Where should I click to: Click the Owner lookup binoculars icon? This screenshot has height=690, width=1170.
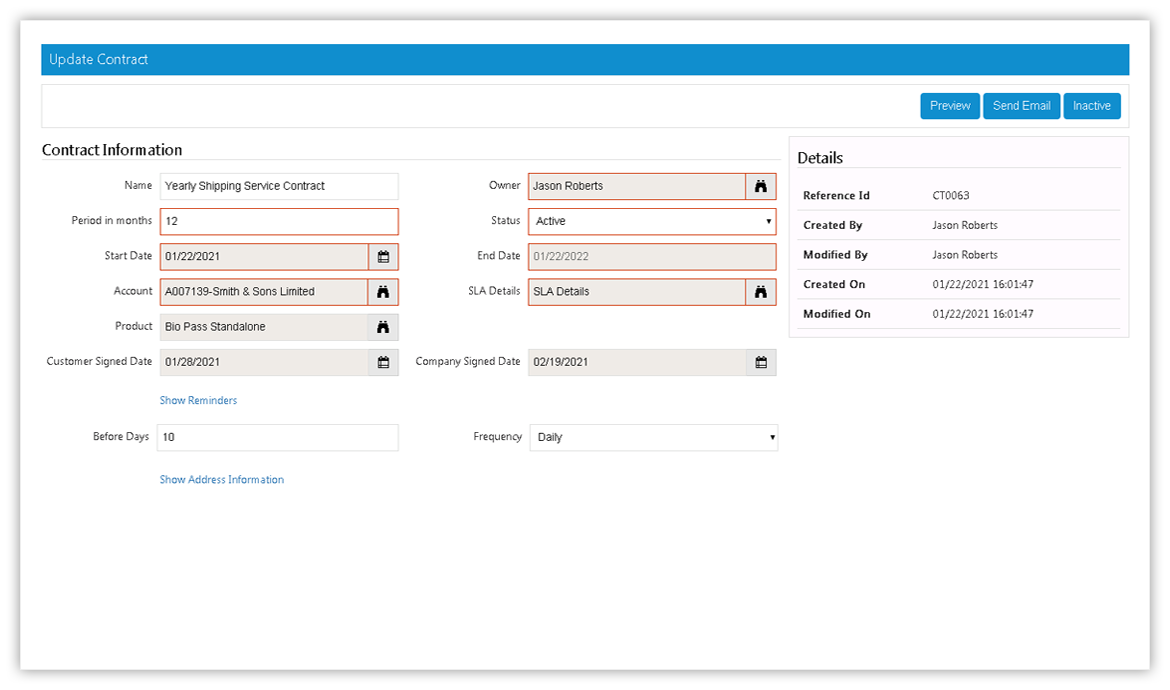[x=760, y=186]
